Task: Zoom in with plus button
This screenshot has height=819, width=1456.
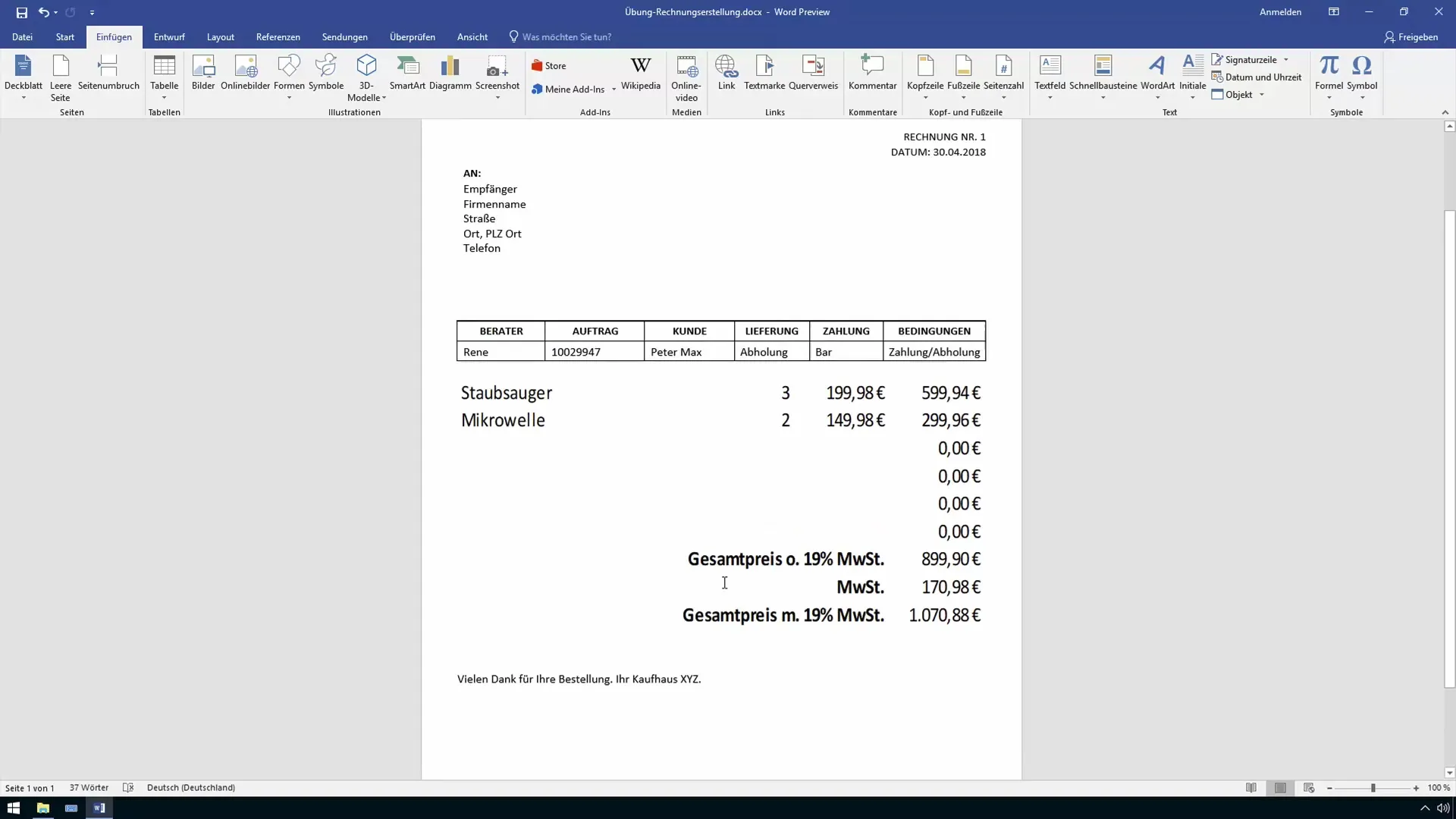Action: tap(1416, 789)
